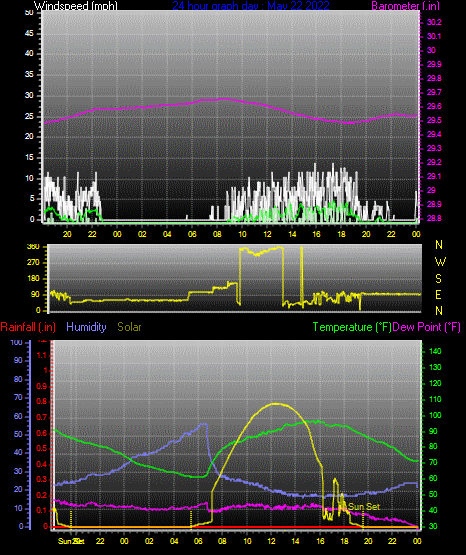Click the "Windspeed (mph)" axis title

(75, 5)
